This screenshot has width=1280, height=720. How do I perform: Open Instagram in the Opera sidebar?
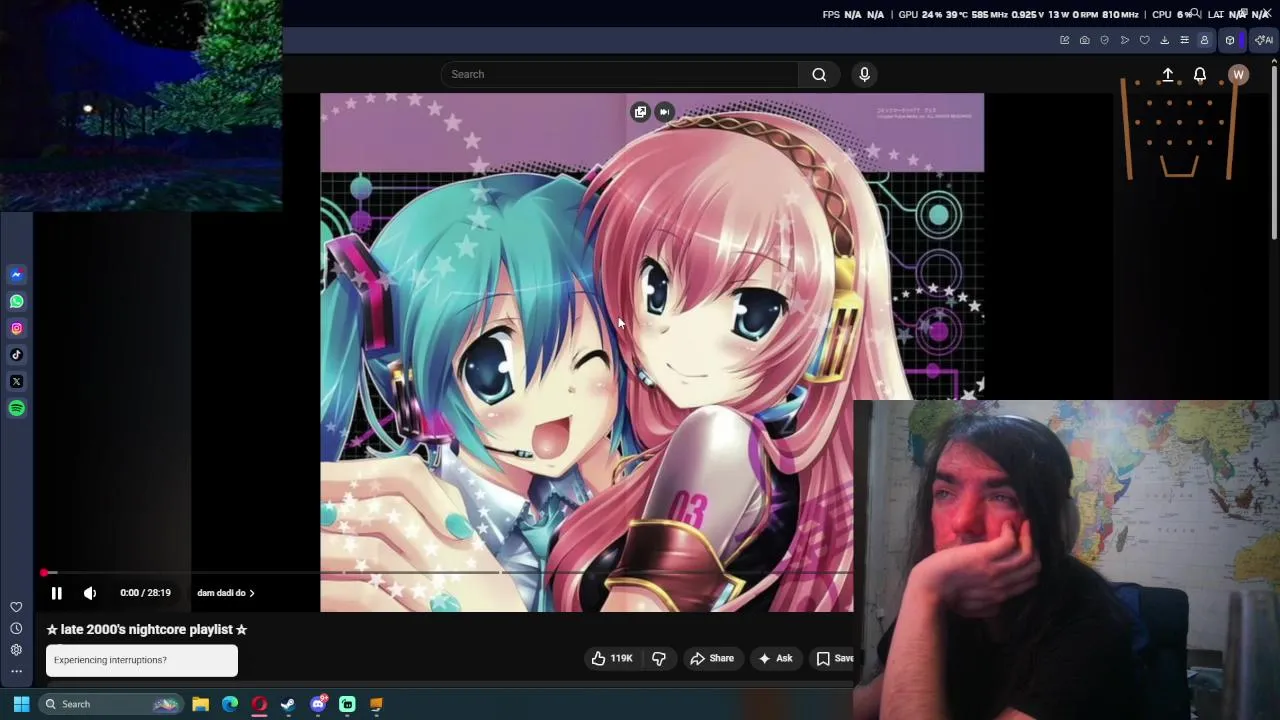[x=16, y=328]
